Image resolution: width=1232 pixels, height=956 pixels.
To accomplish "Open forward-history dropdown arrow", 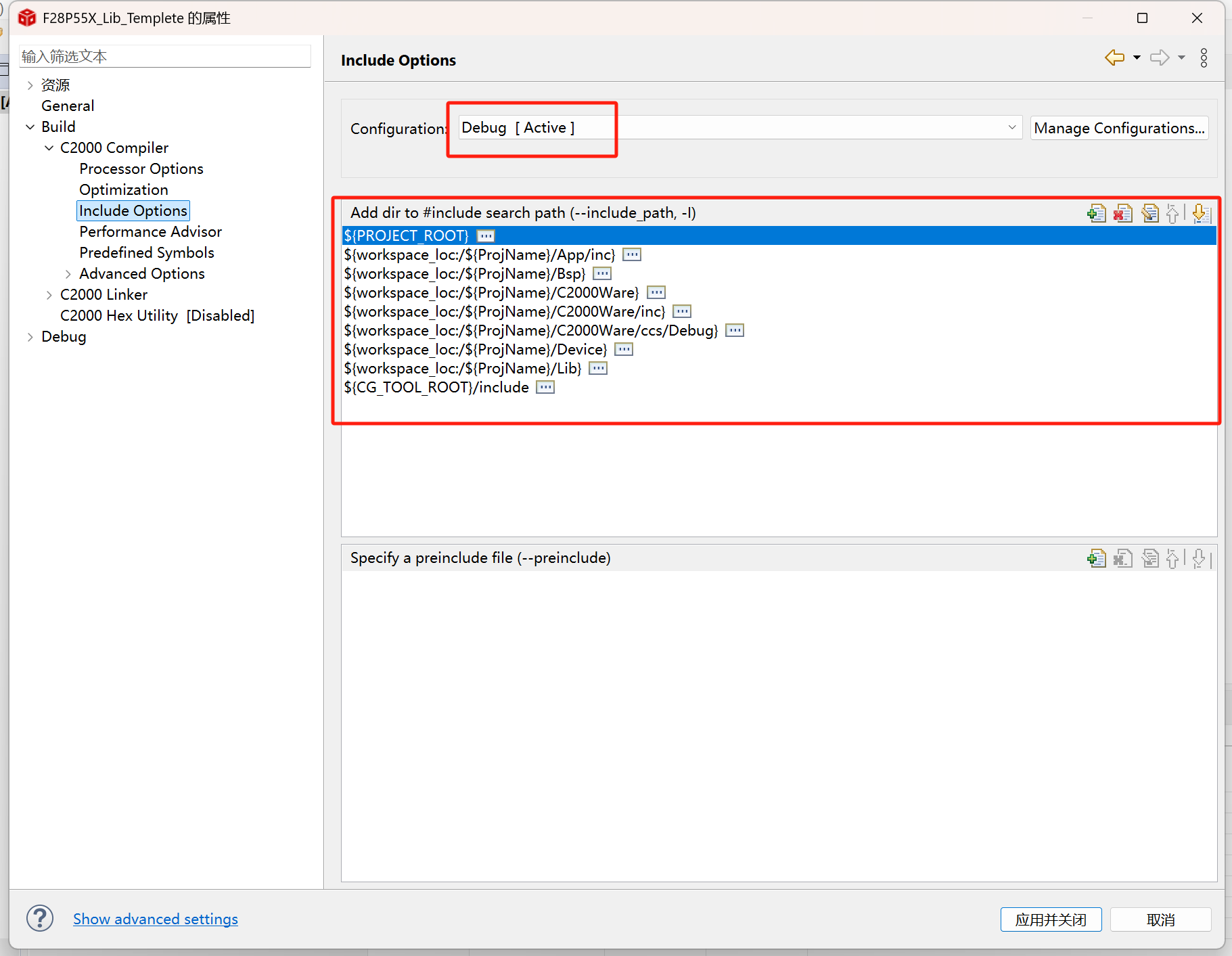I will coord(1181,58).
